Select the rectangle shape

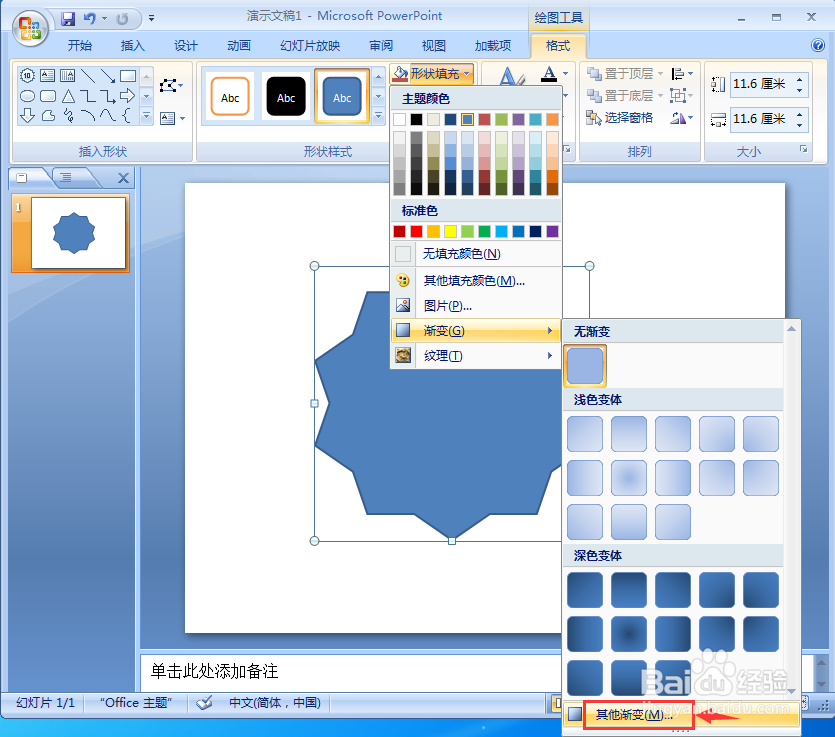point(128,76)
